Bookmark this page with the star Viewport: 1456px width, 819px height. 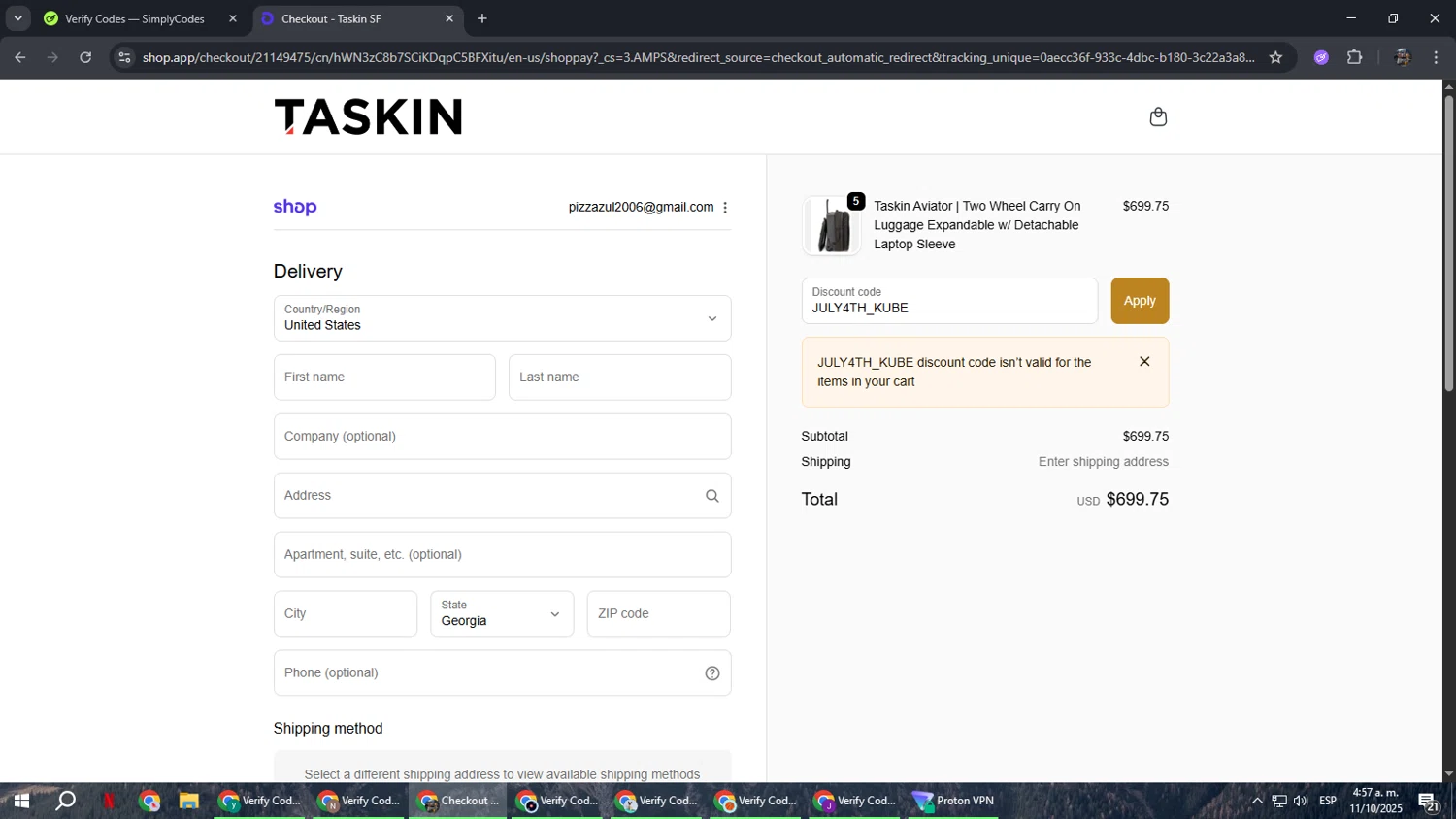click(1275, 57)
